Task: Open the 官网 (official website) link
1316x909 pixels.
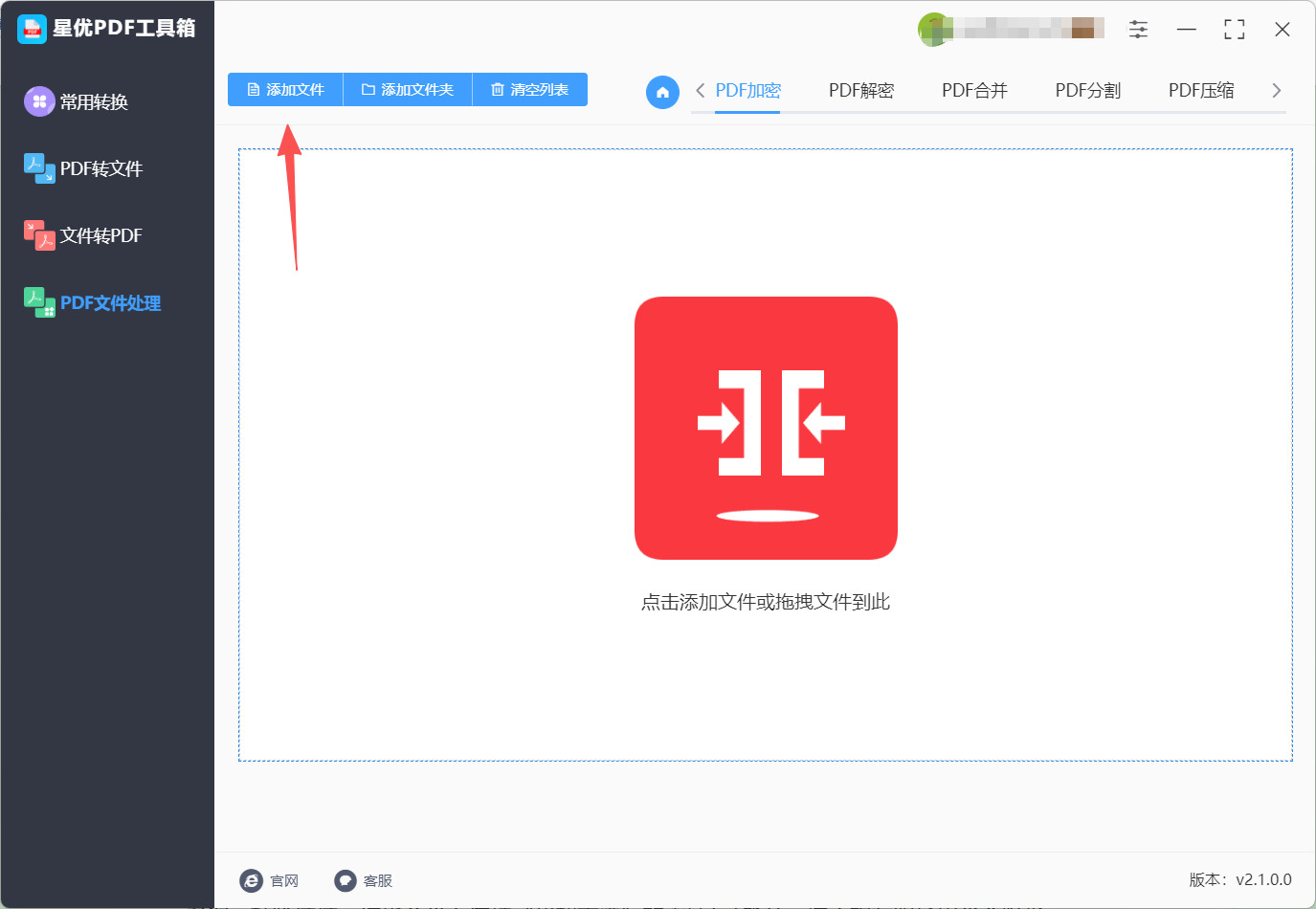Action: [269, 880]
